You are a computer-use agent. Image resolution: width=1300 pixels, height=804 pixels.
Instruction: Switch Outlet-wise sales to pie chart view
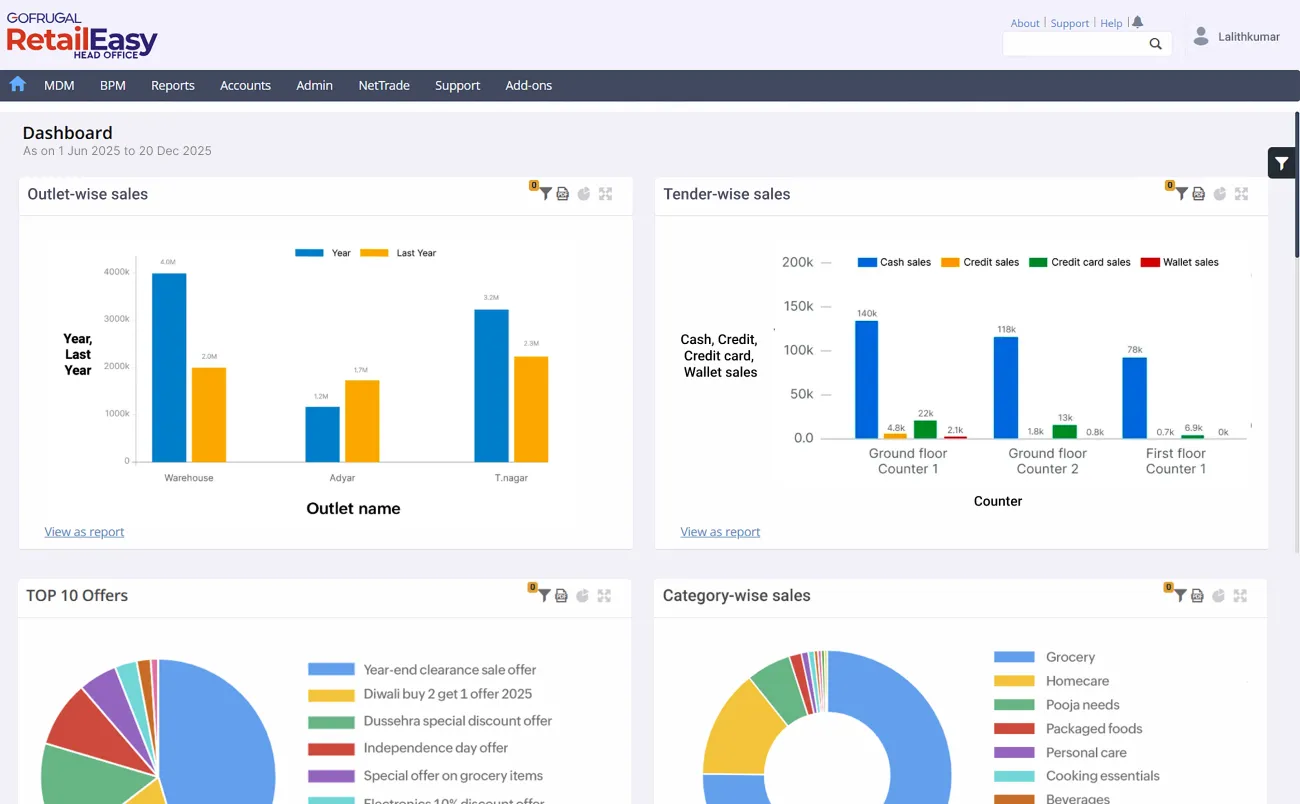click(584, 193)
